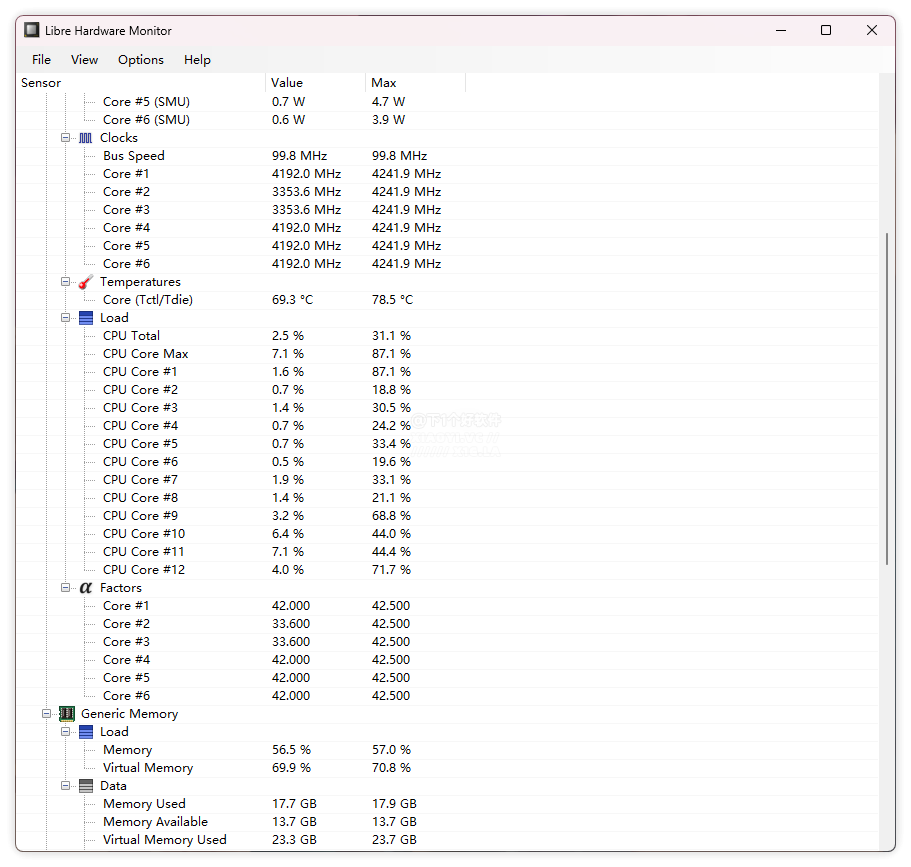
Task: Click the 6.4 % CPU Core #10 value
Action: tap(288, 534)
